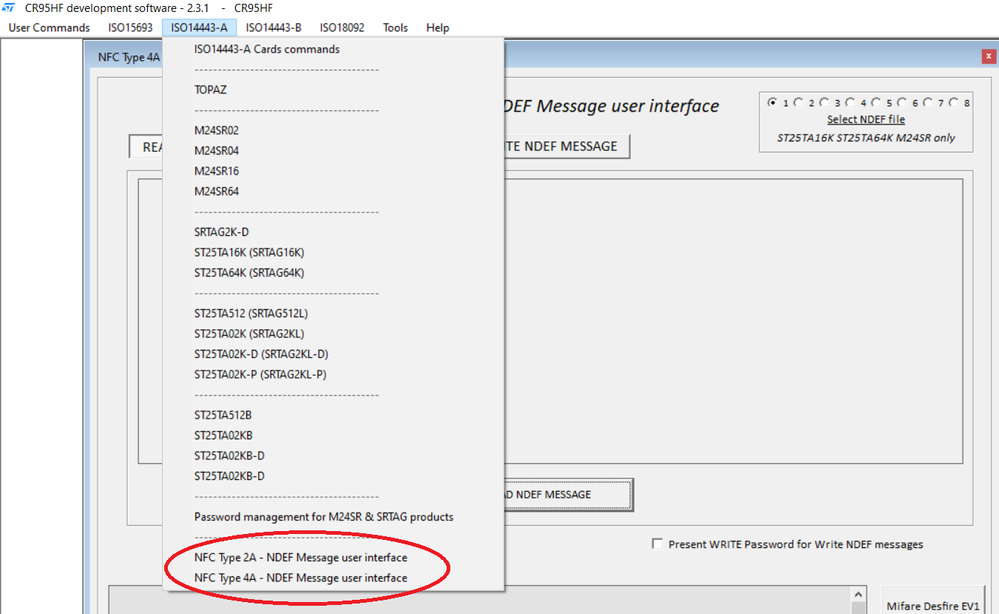Select ST25TA512B menu entry
999x614 pixels.
[x=333, y=416]
